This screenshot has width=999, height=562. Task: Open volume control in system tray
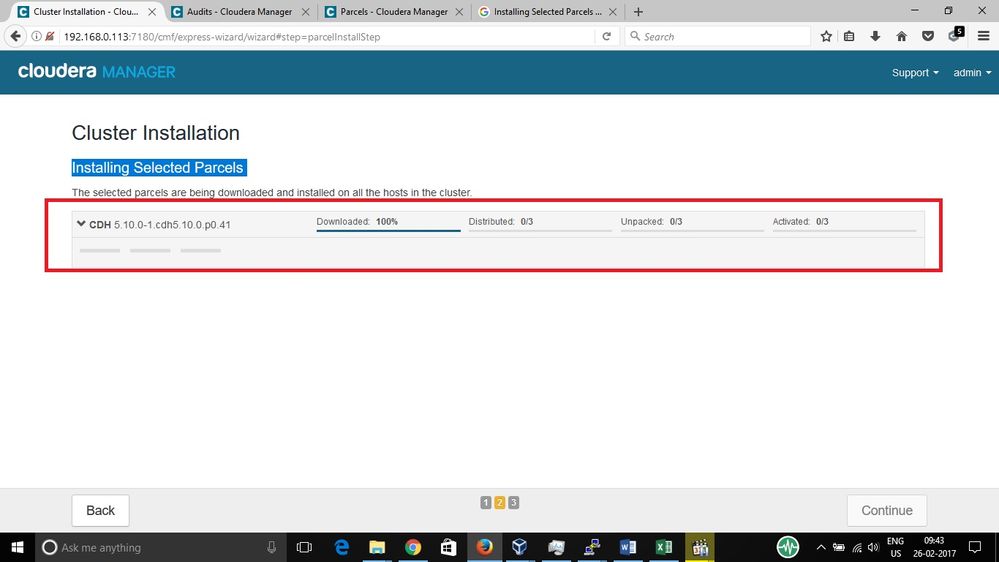pos(873,547)
